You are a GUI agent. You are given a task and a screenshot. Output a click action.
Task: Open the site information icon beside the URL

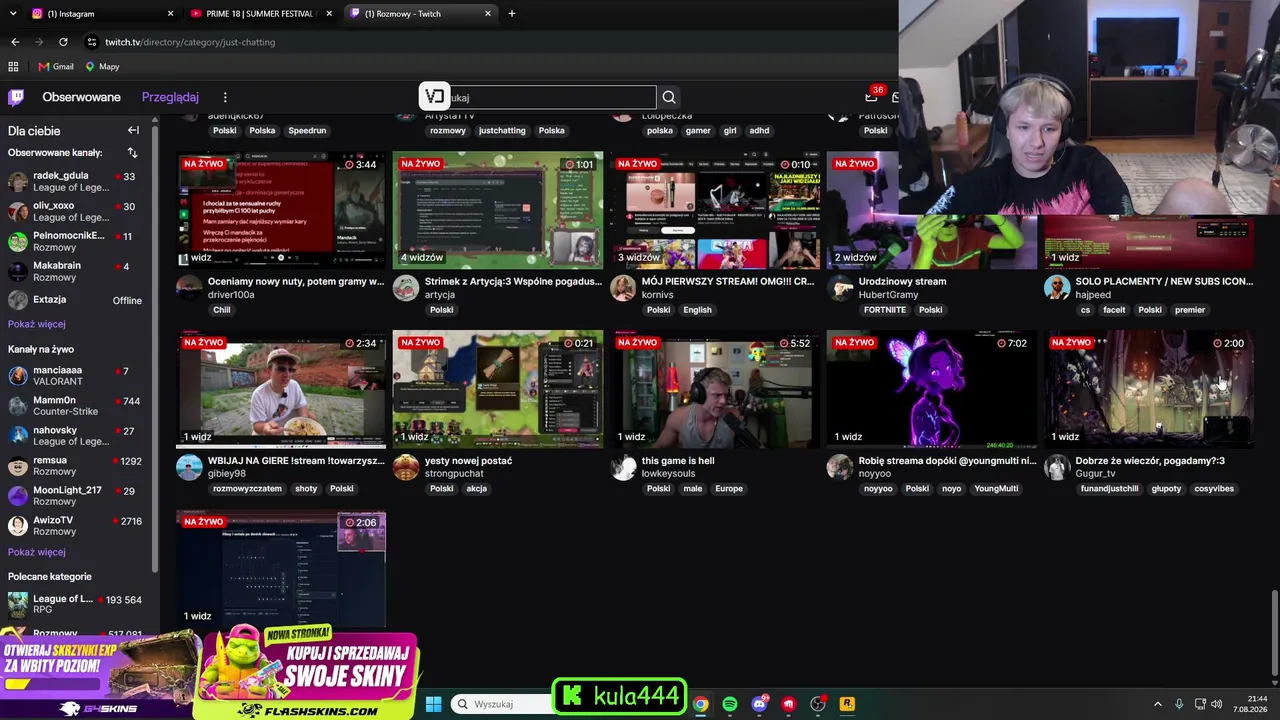pos(92,42)
